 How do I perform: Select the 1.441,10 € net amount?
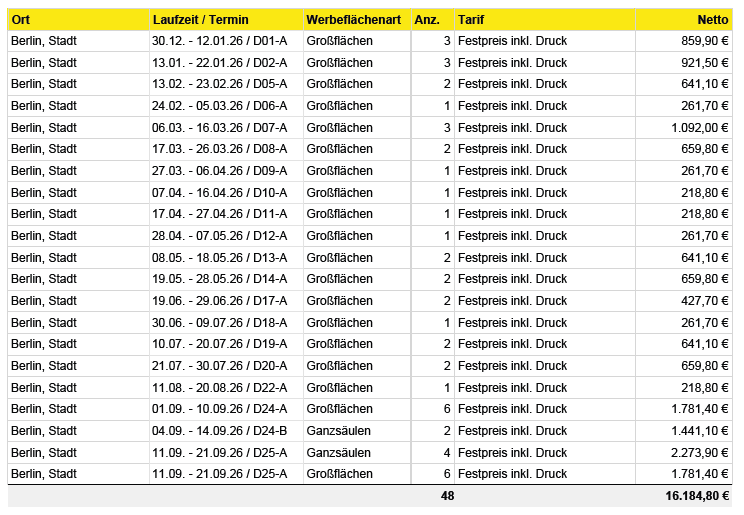(x=700, y=431)
